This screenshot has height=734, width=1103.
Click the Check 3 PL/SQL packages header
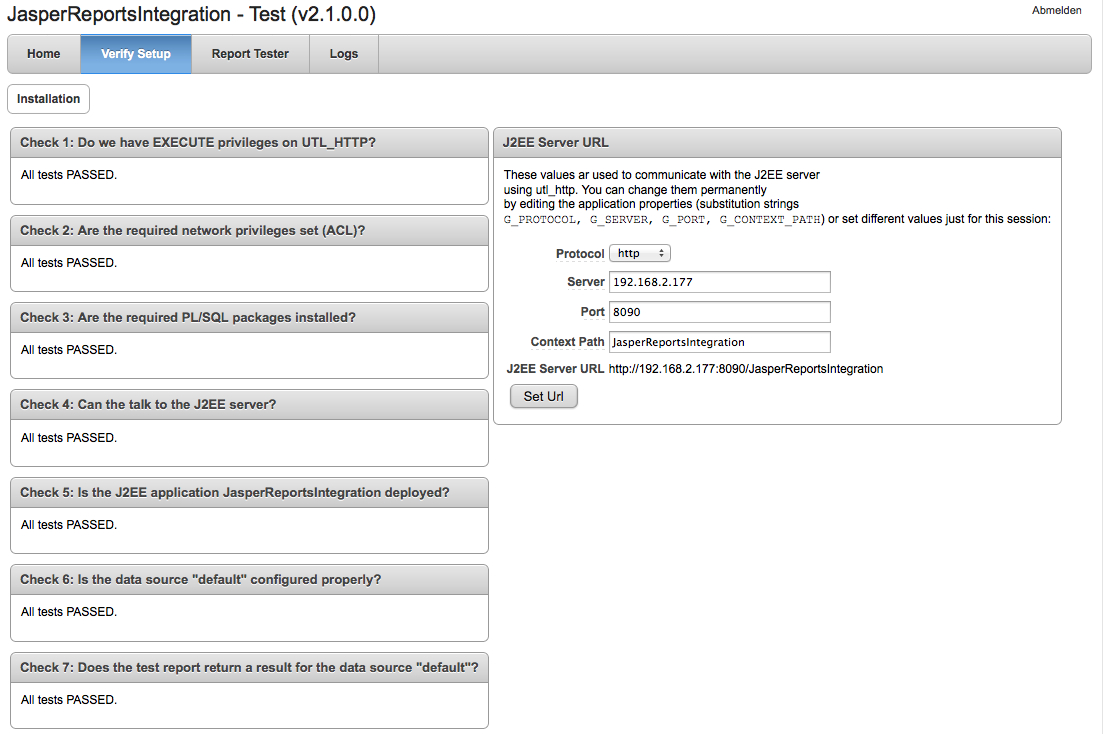[248, 317]
